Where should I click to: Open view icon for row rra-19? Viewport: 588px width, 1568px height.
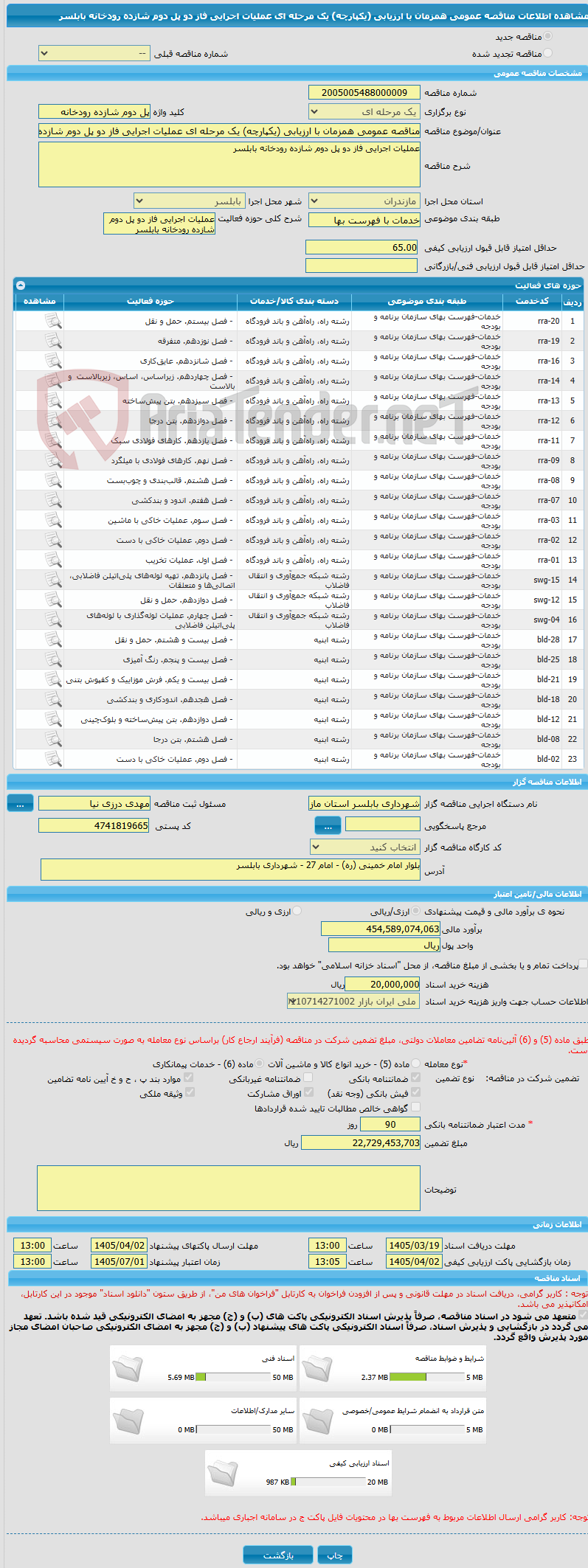pos(53,341)
